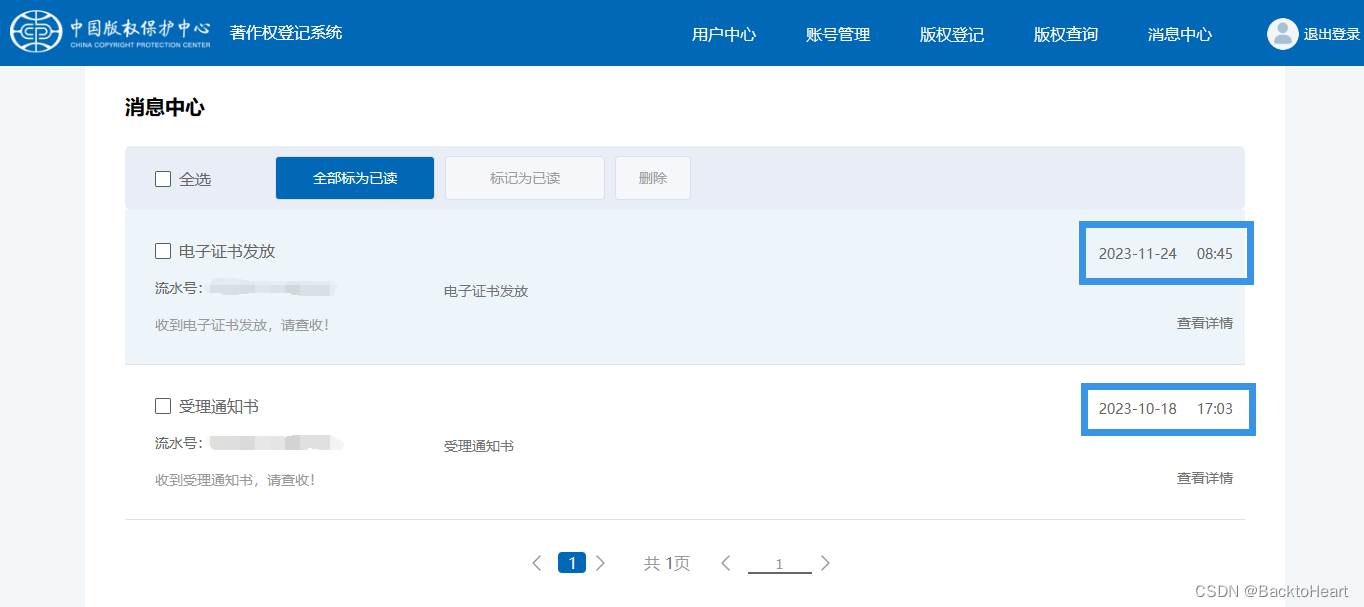Click the China Copyright Protection Center logo

pyautogui.click(x=110, y=32)
